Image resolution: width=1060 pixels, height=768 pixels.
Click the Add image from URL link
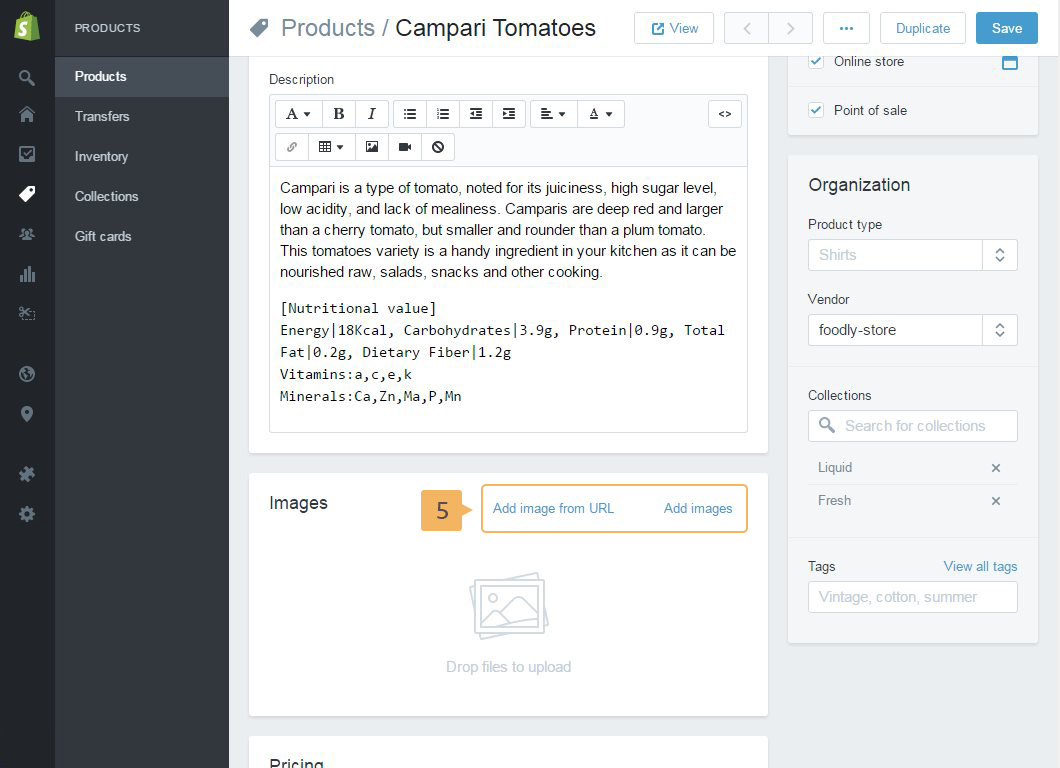tap(553, 508)
